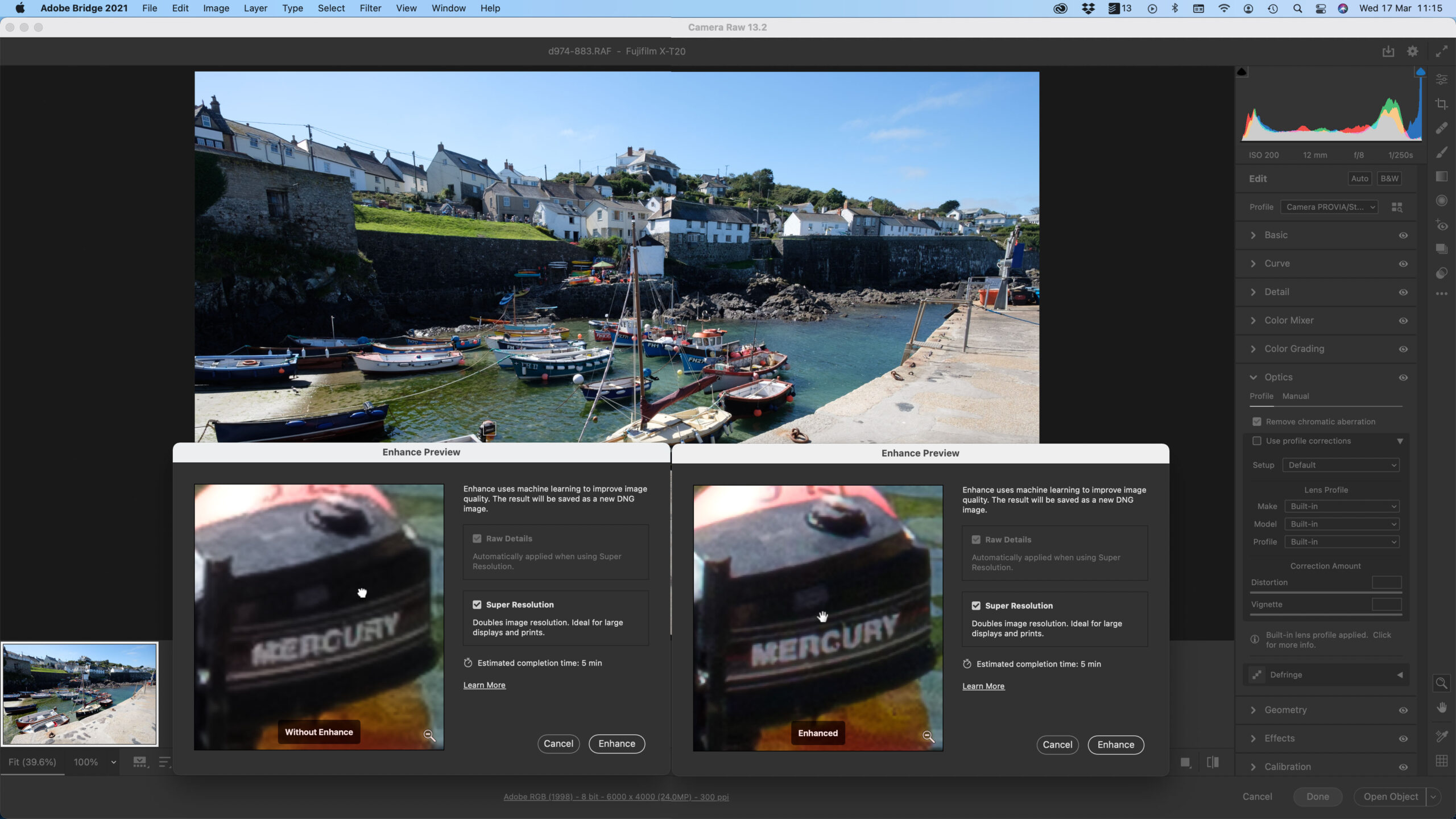Select the Hand tool
Screen dimensions: 1456x819
(x=1442, y=707)
